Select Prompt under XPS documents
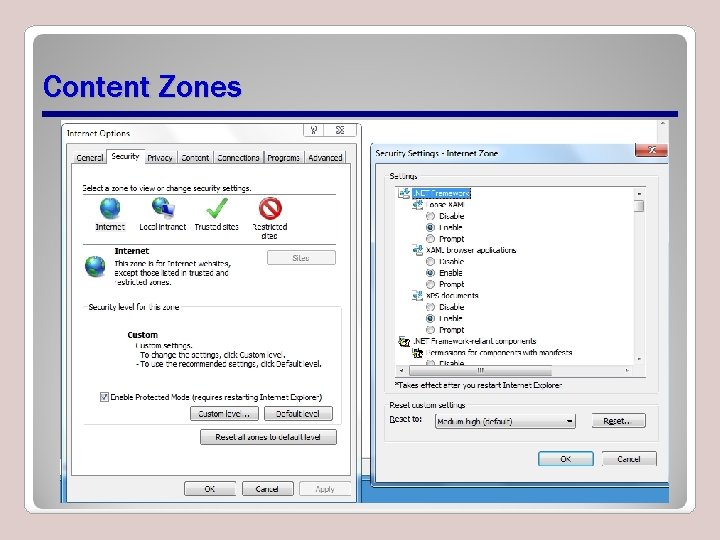The image size is (720, 540). (430, 330)
